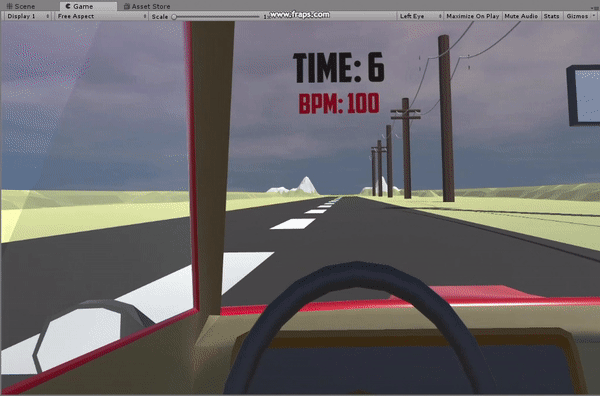Screen dimensions: 600x396
Task: Open the Display 1 dropdown
Action: click(28, 16)
